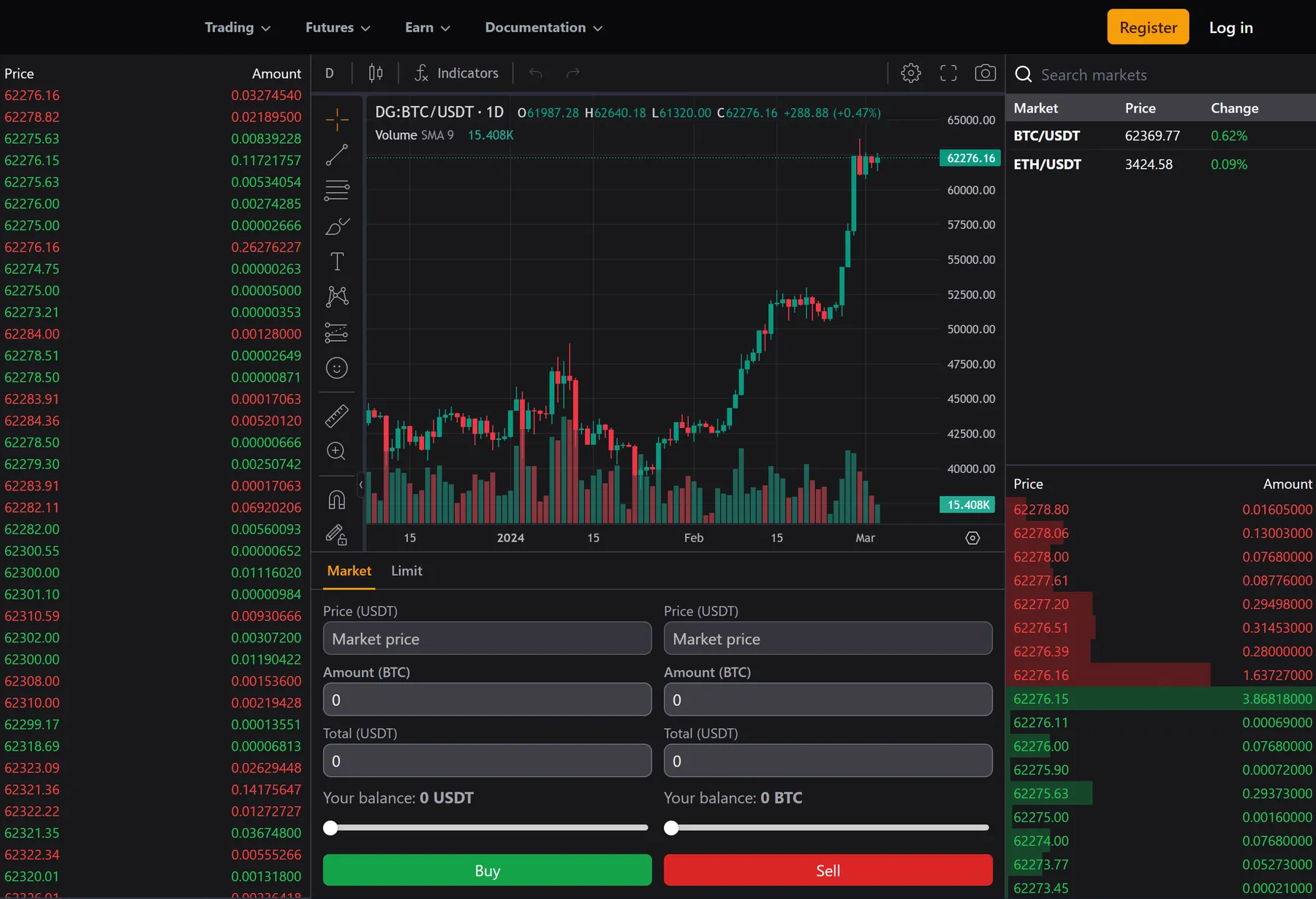The height and width of the screenshot is (899, 1316).
Task: Select the ETH/USDT market row
Action: [x=1160, y=164]
